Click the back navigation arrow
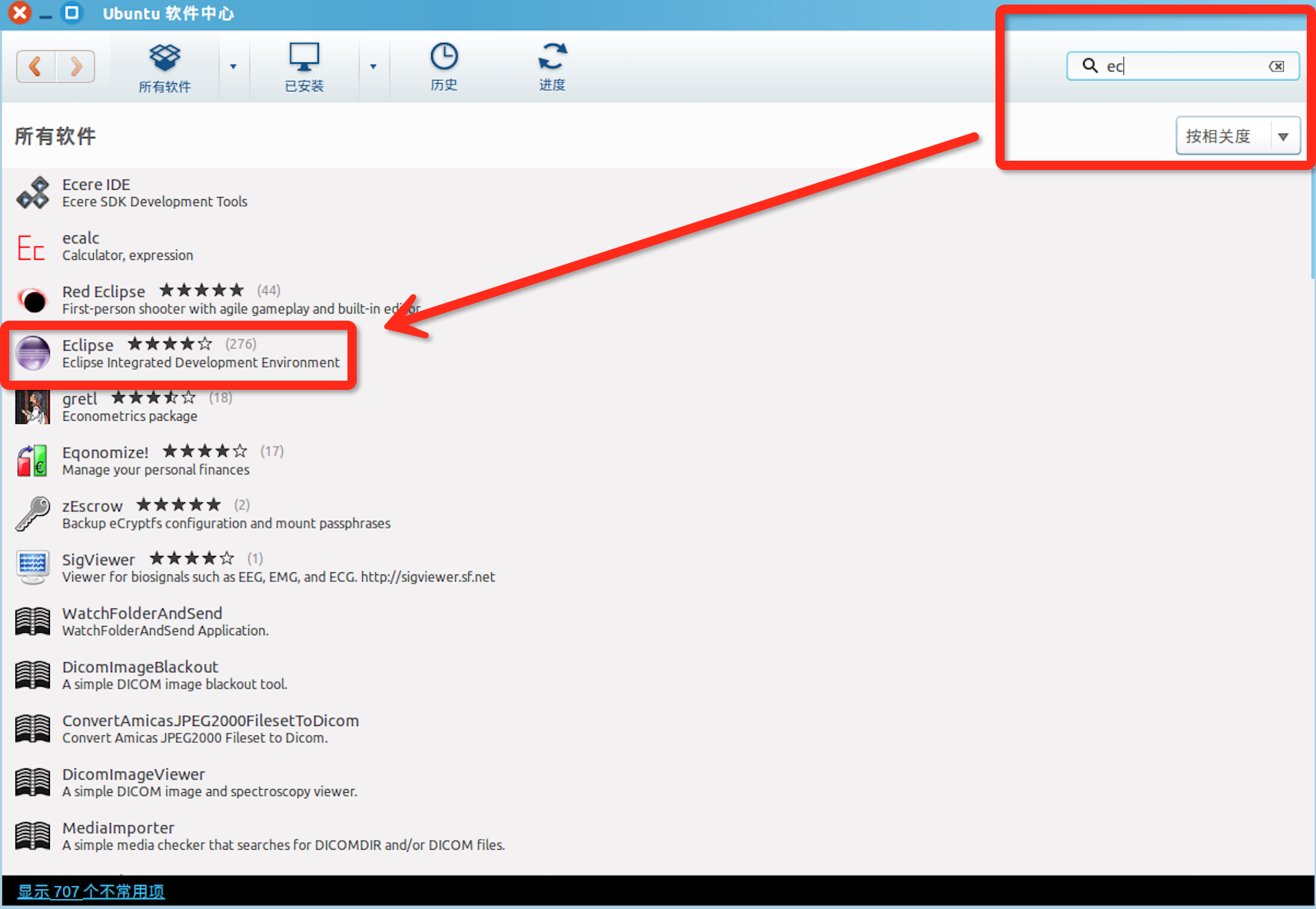1316x909 pixels. click(35, 67)
